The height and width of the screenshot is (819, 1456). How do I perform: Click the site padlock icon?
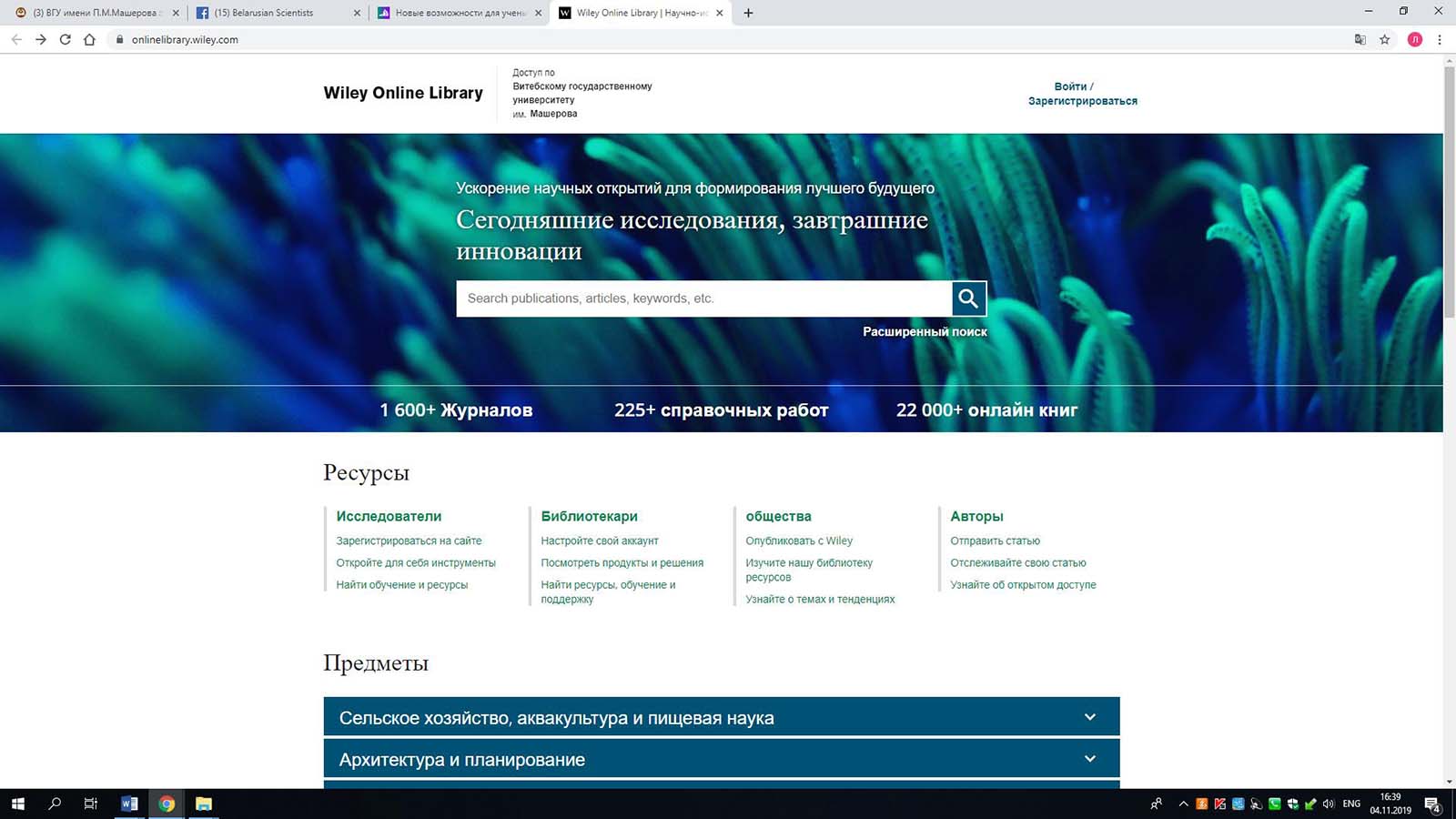pos(119,39)
